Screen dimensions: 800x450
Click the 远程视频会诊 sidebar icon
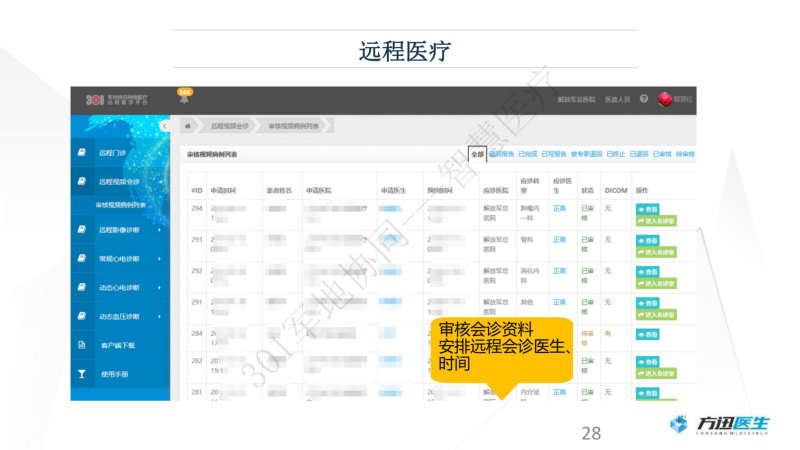coord(82,181)
